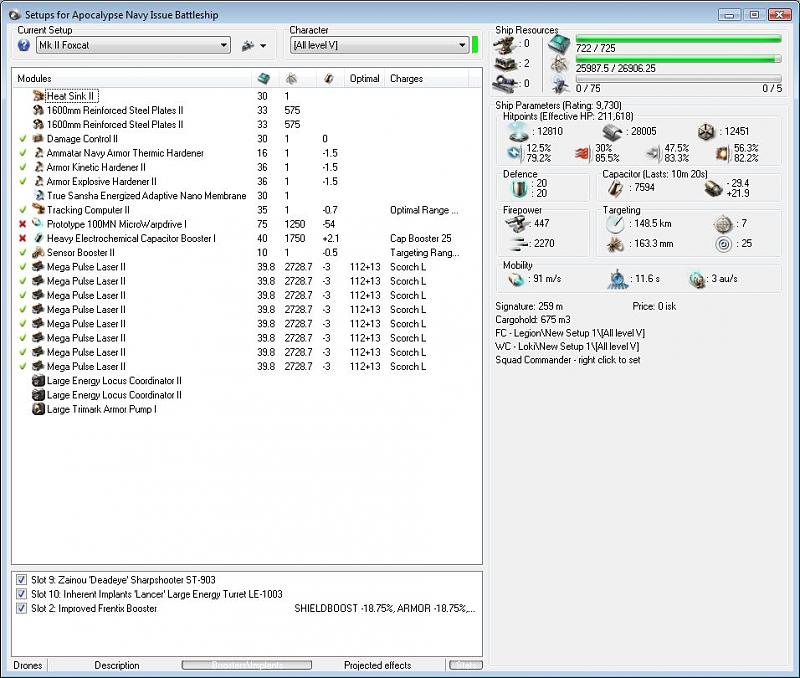
Task: Click the capacitor capacity icon beside 7594
Action: pos(615,188)
